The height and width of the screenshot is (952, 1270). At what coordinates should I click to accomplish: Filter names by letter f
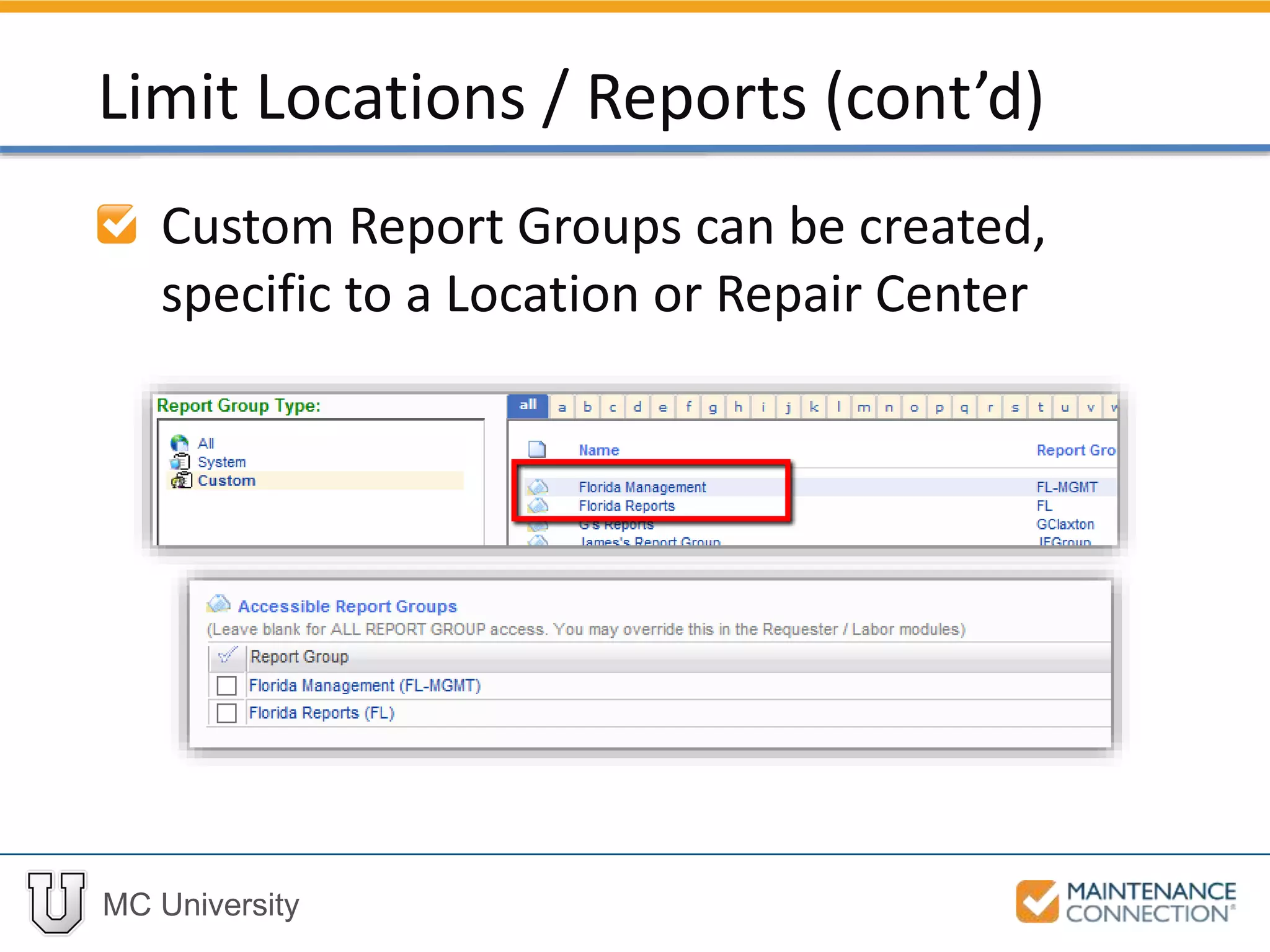tap(688, 407)
